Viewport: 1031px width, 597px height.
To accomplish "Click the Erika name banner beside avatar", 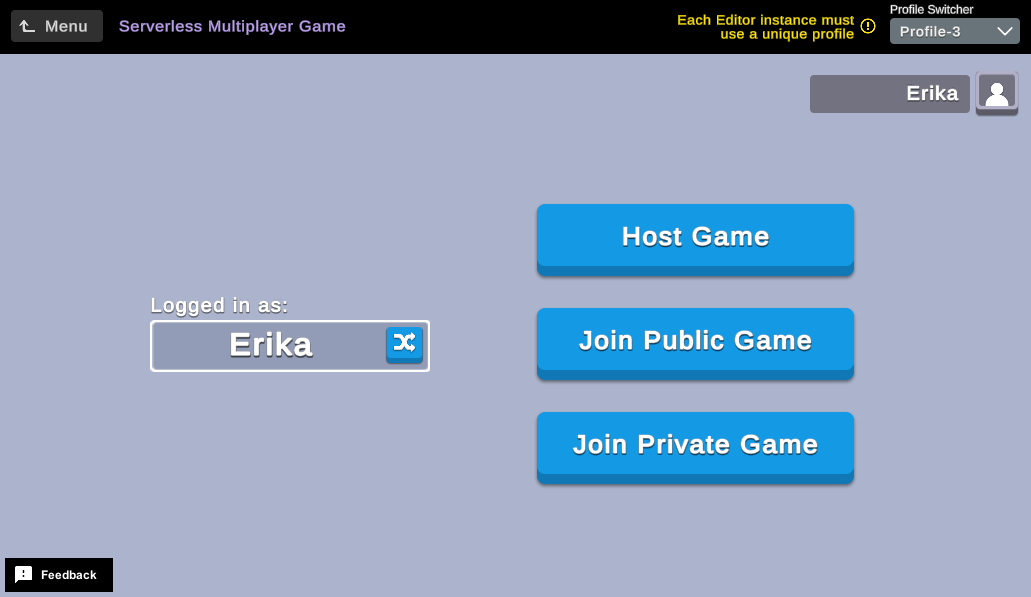I will coord(889,94).
